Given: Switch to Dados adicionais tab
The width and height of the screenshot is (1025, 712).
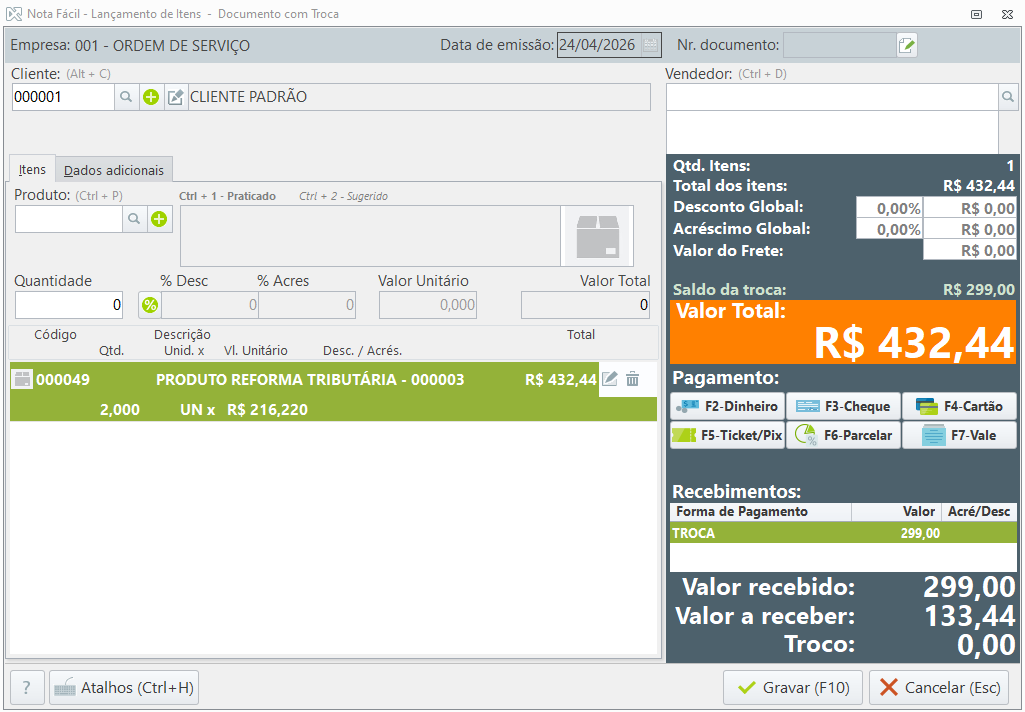Looking at the screenshot, I should (x=114, y=170).
